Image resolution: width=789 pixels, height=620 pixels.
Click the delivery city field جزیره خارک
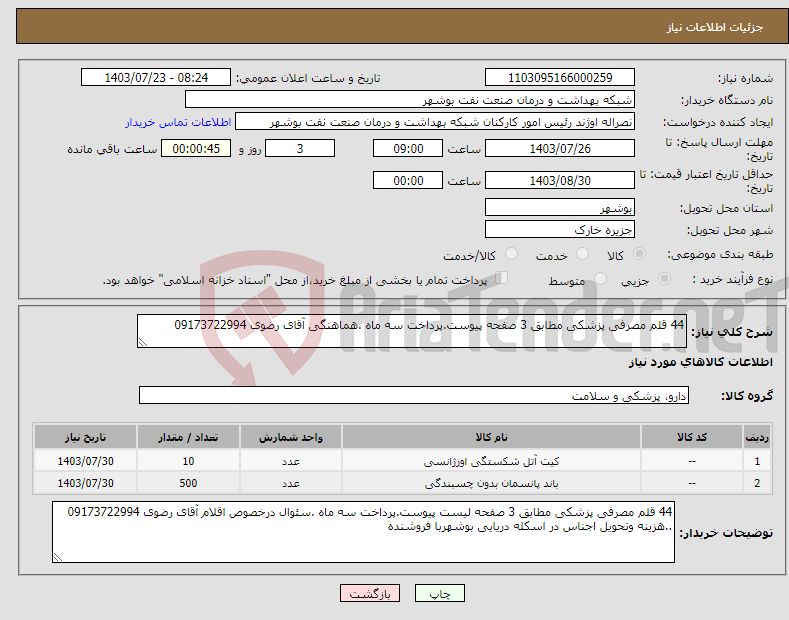pos(560,229)
